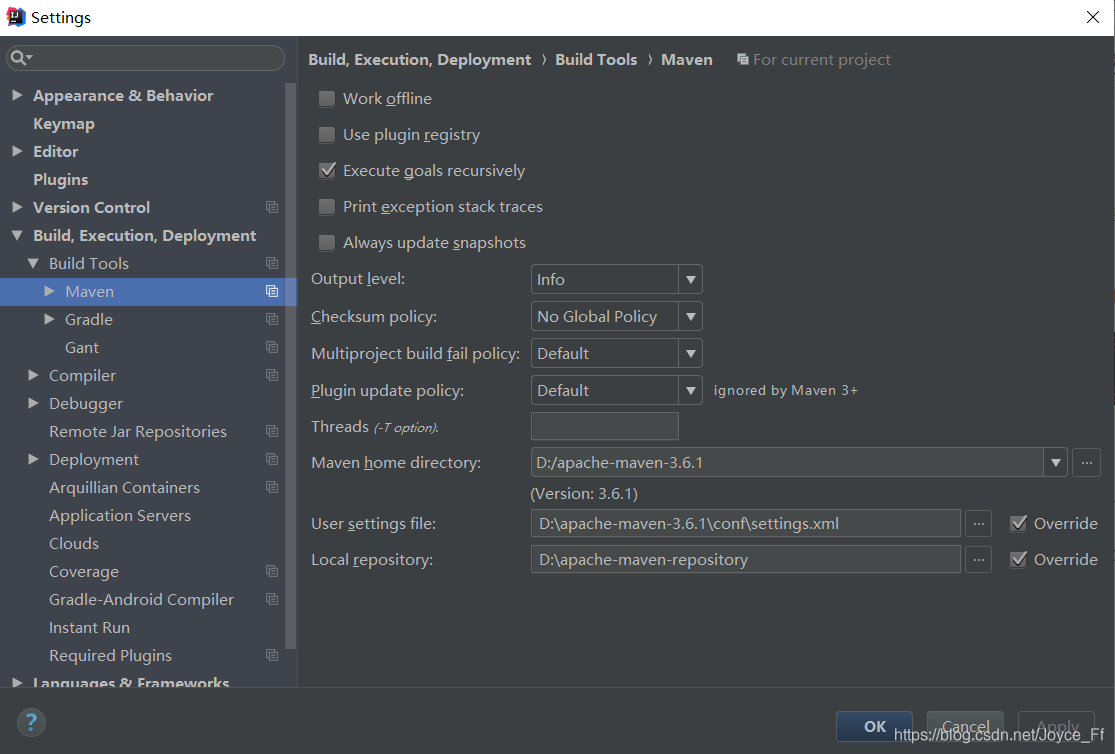Open Clouds settings page
Screen dimensions: 1115x754
click(74, 543)
